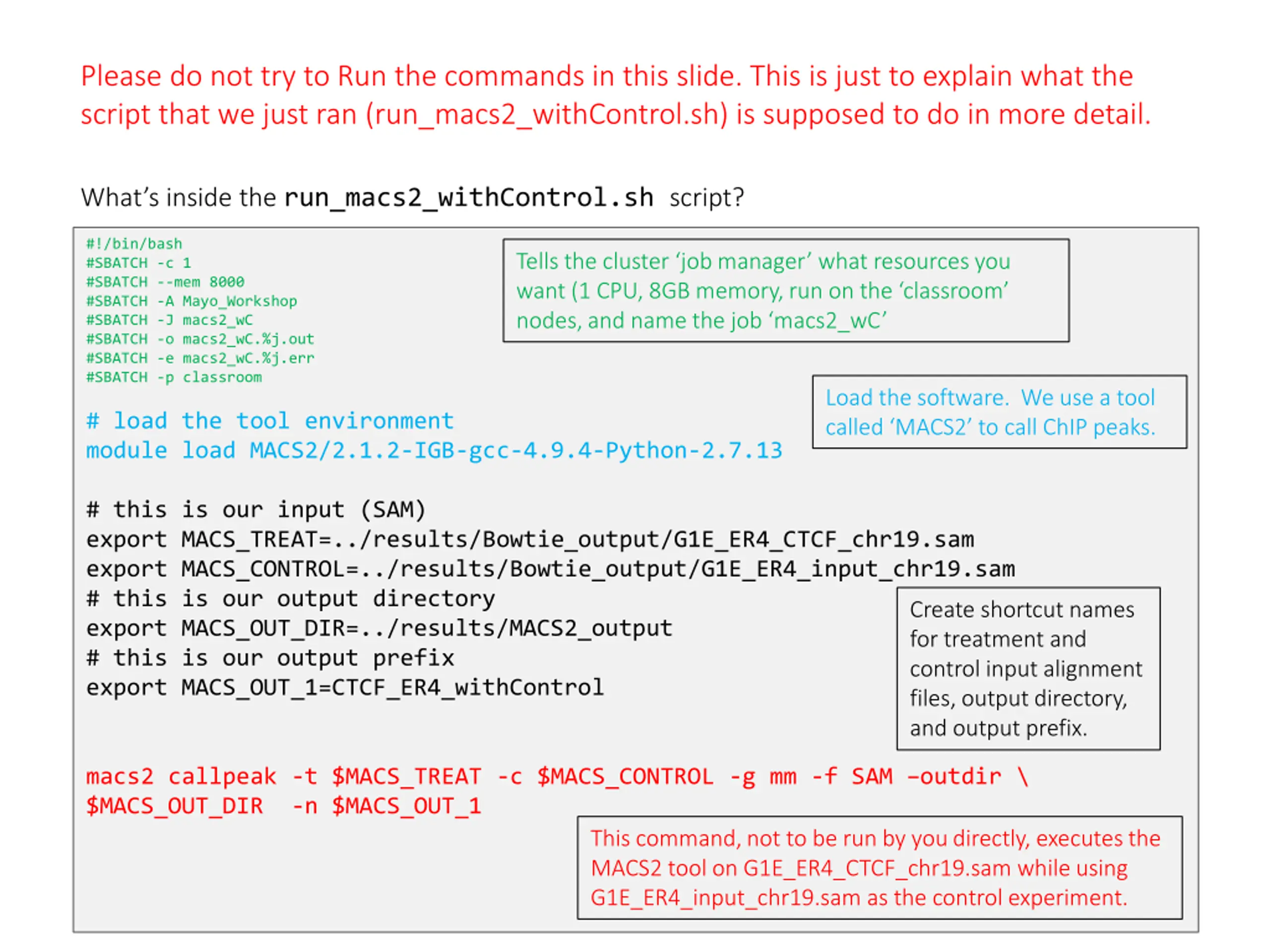Click the green job manager explanation box
1270x952 pixels.
point(785,291)
